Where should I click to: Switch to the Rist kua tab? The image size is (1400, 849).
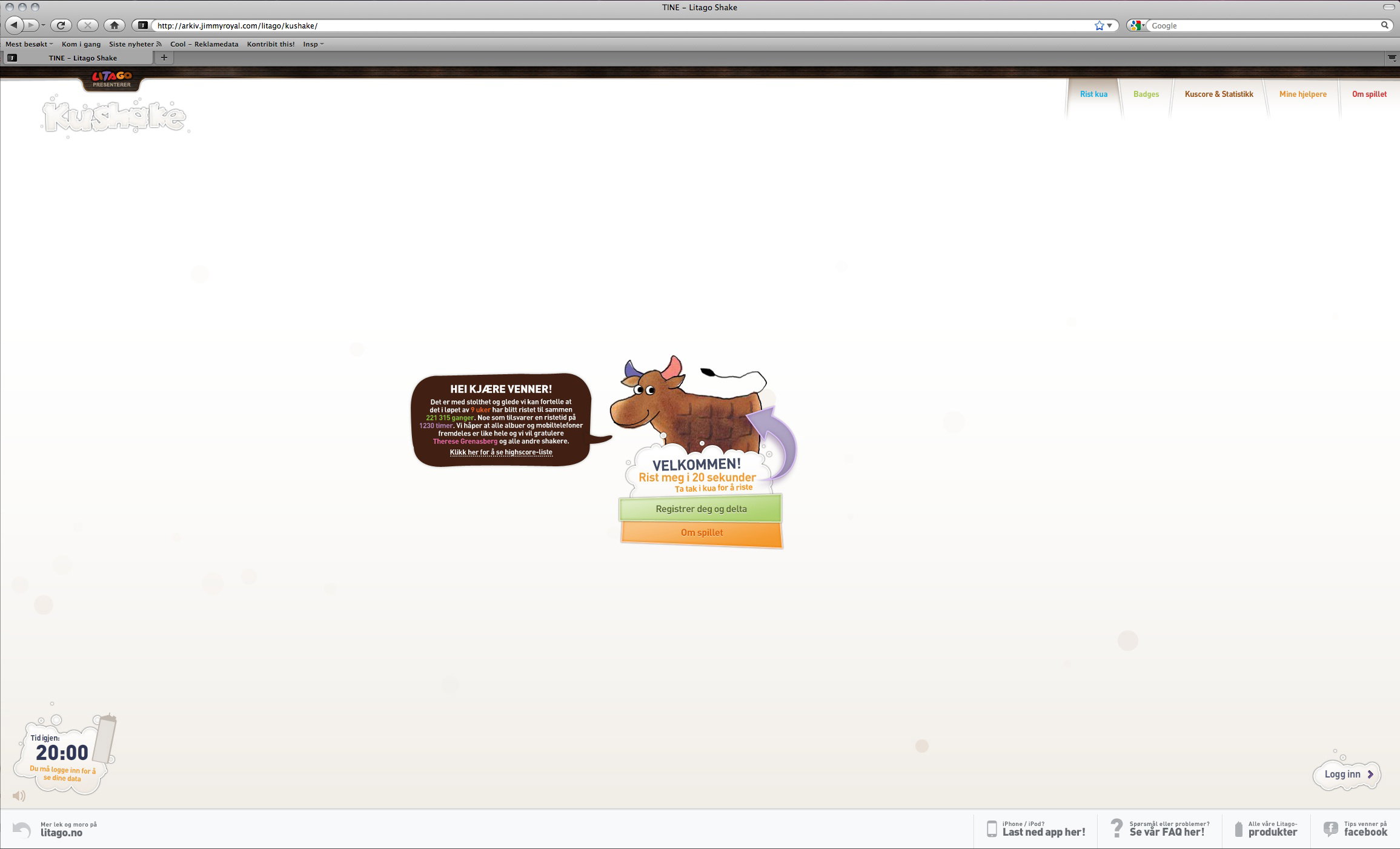[1093, 94]
